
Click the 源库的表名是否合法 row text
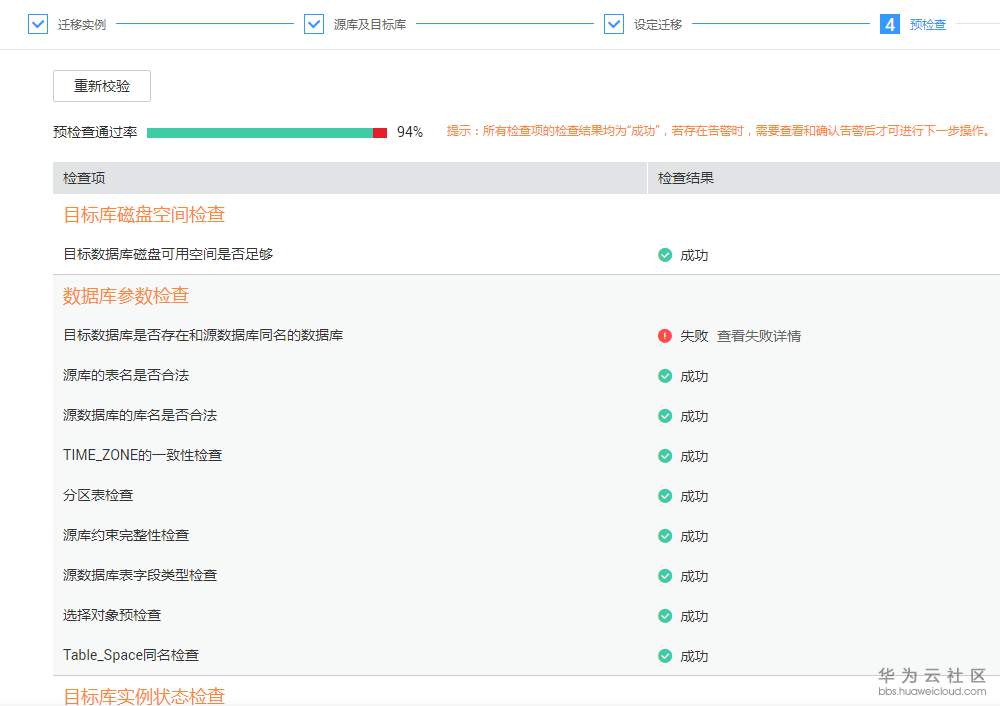click(126, 375)
